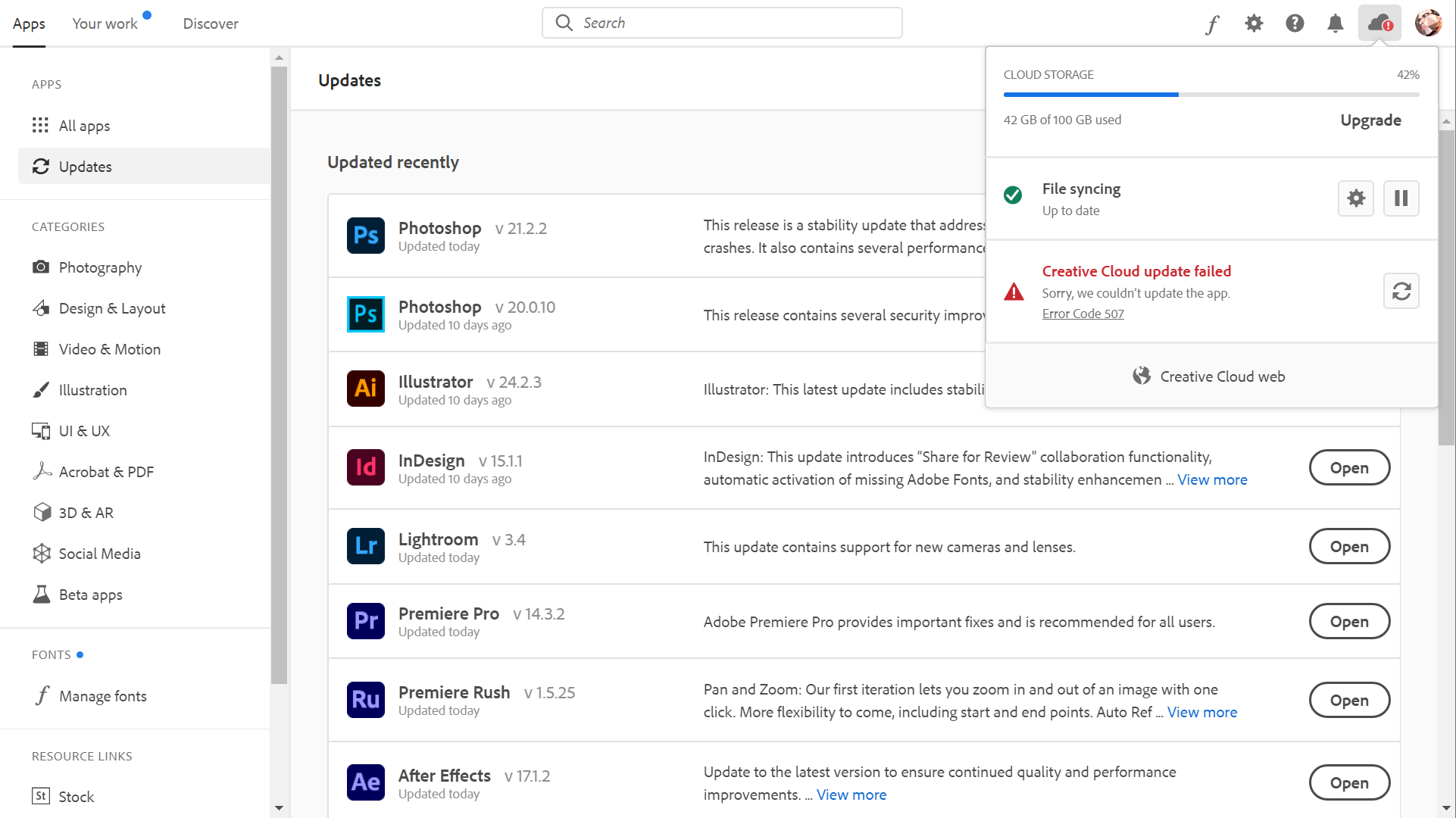This screenshot has height=818, width=1456.
Task: Select the Illustrator app icon
Action: pos(366,388)
